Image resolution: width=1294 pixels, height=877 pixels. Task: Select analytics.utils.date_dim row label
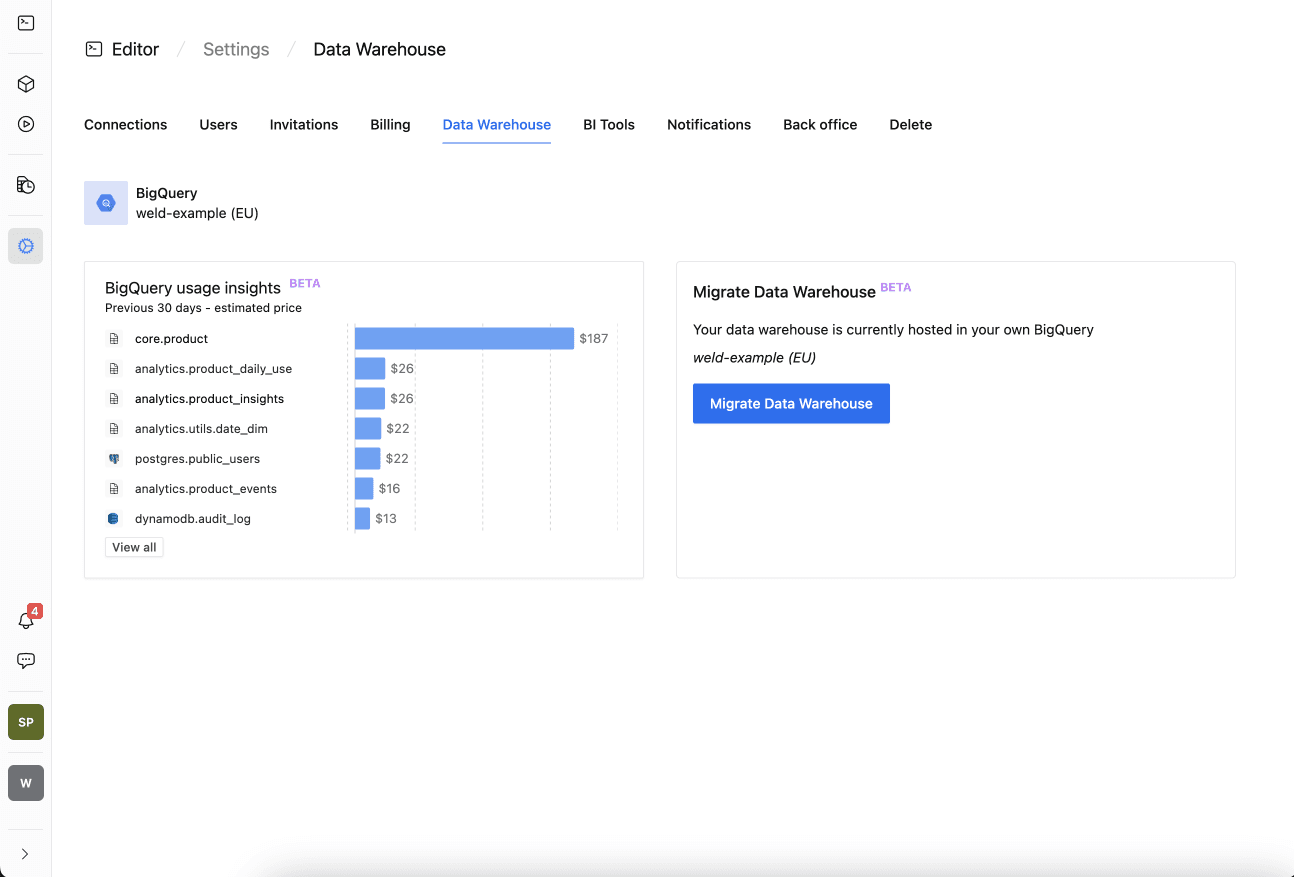(x=201, y=429)
